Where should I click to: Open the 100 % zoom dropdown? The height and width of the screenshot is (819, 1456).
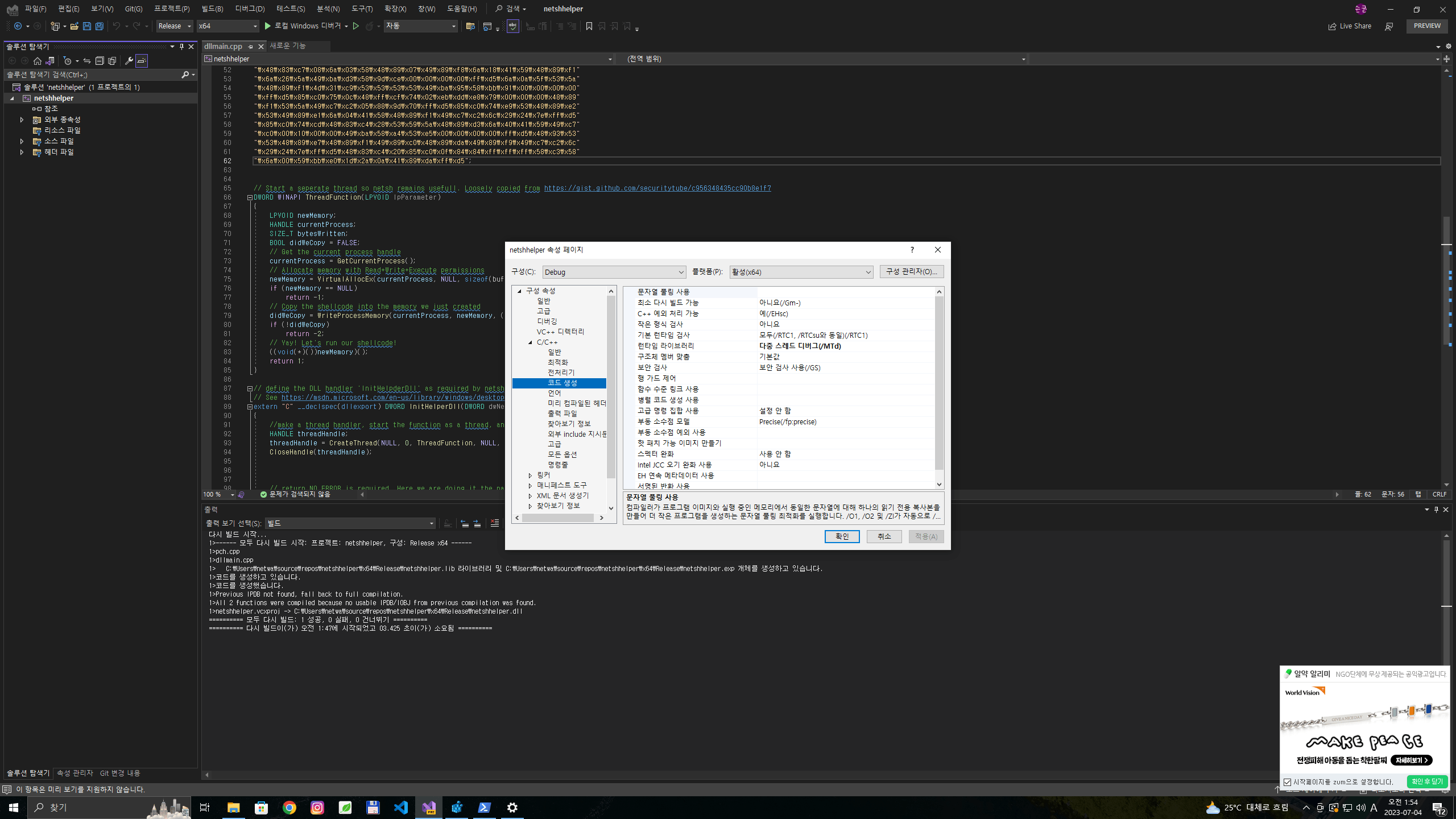[x=219, y=495]
